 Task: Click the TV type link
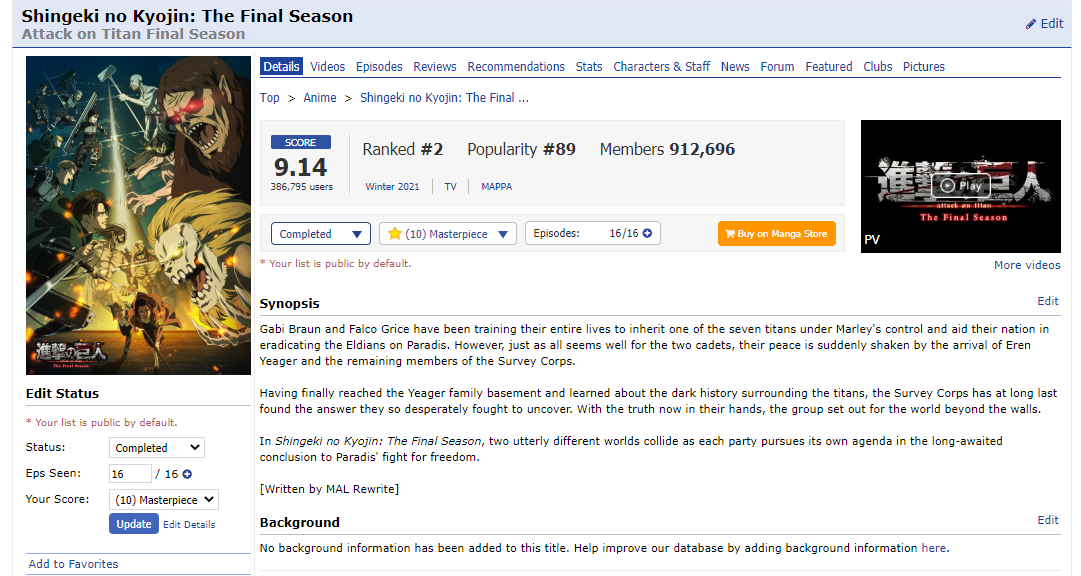[x=450, y=186]
